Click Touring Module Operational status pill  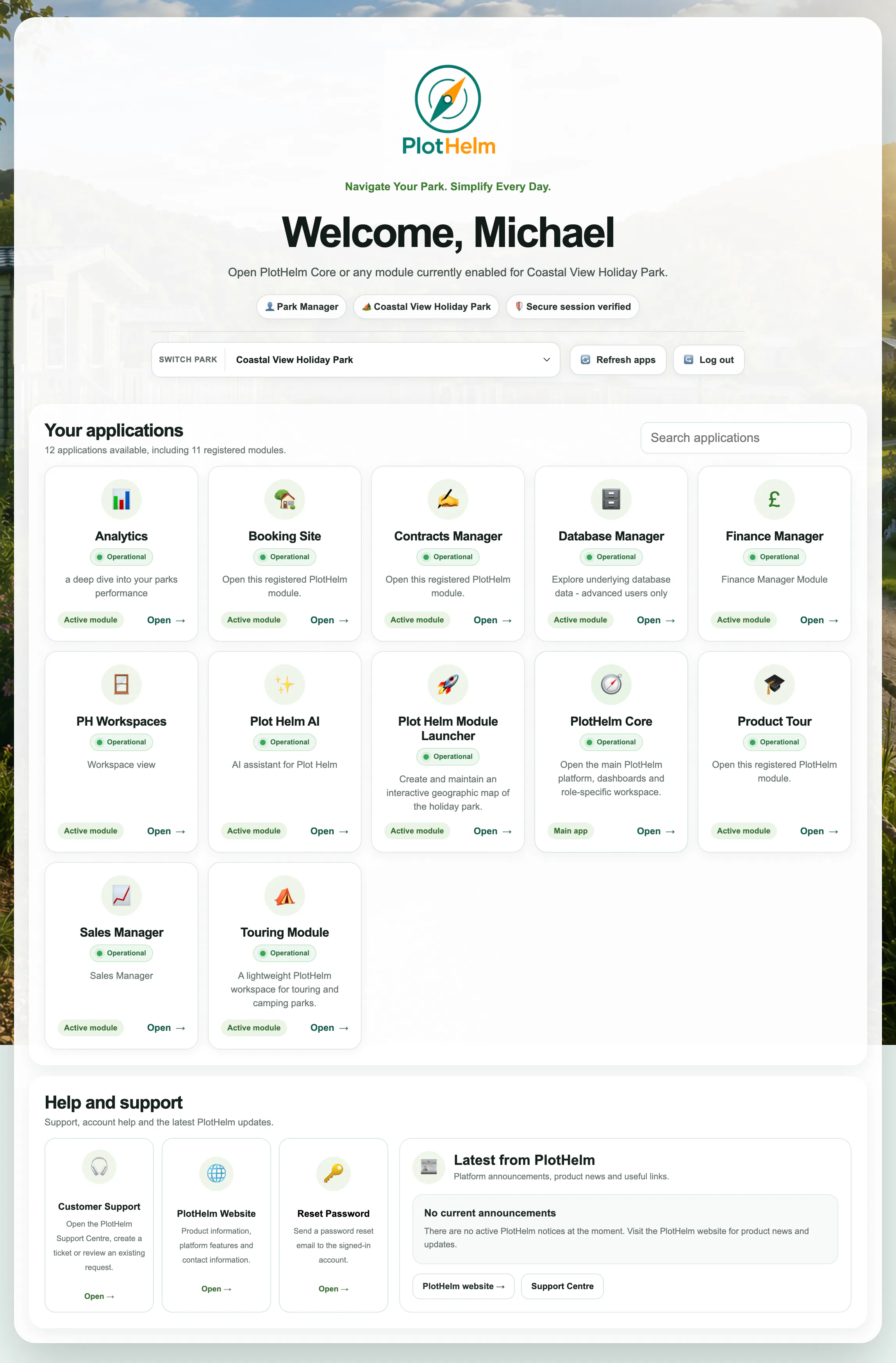[x=285, y=953]
